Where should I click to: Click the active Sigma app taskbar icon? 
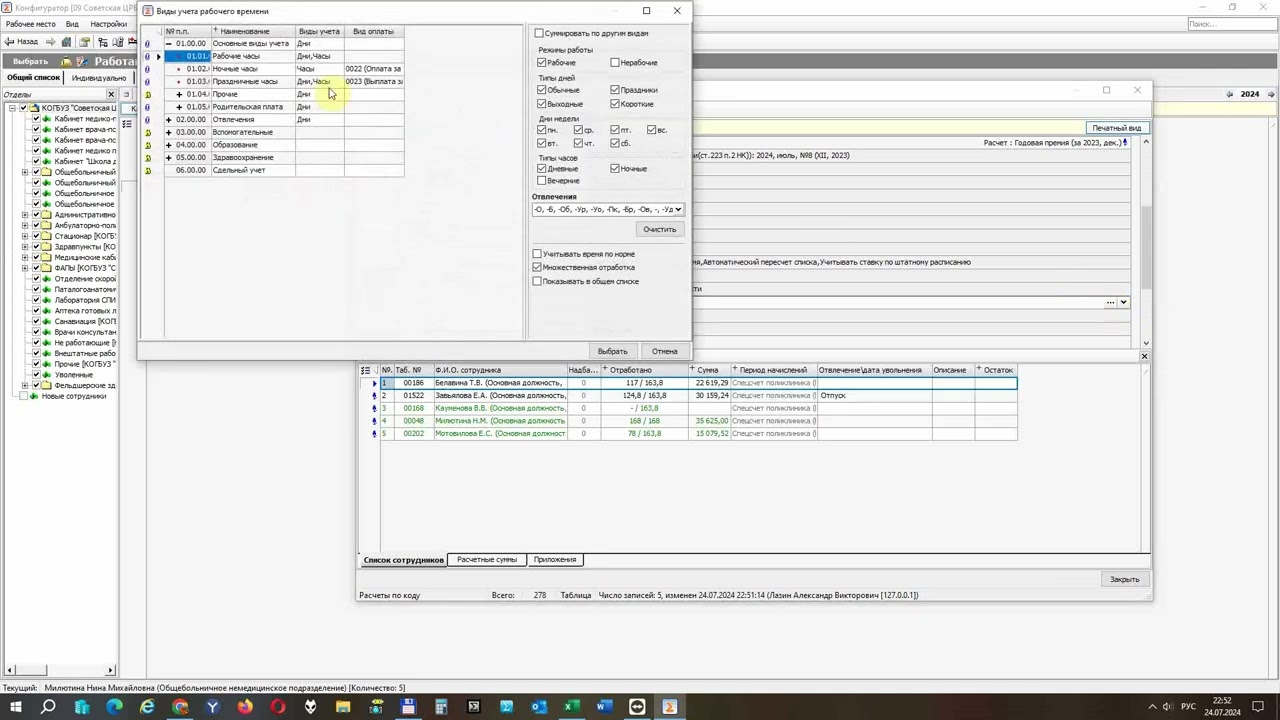[x=670, y=707]
